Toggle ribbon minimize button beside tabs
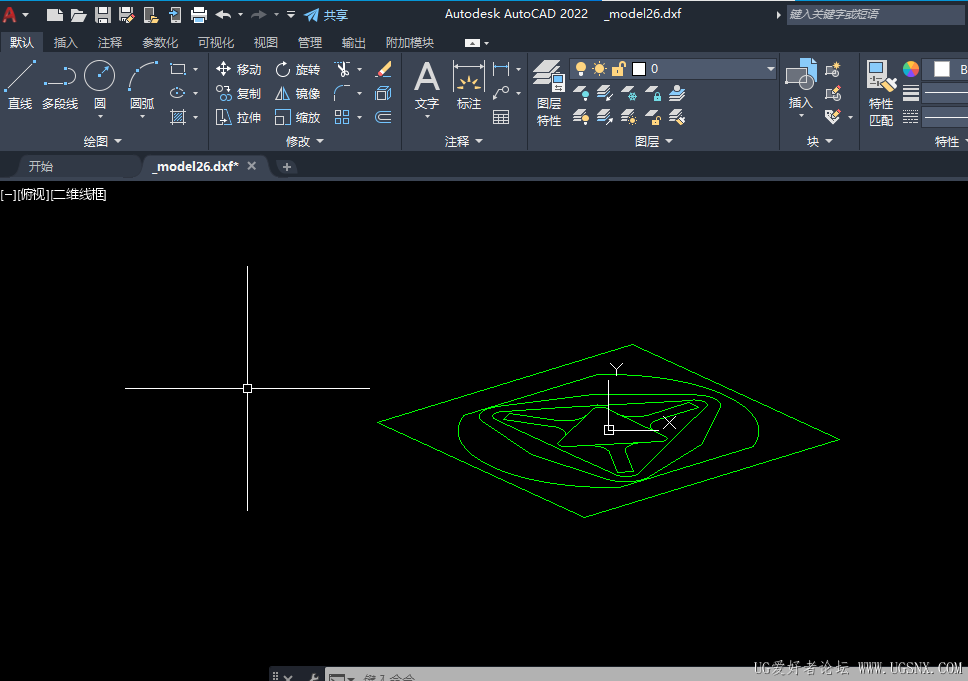The height and width of the screenshot is (681, 968). pyautogui.click(x=472, y=43)
